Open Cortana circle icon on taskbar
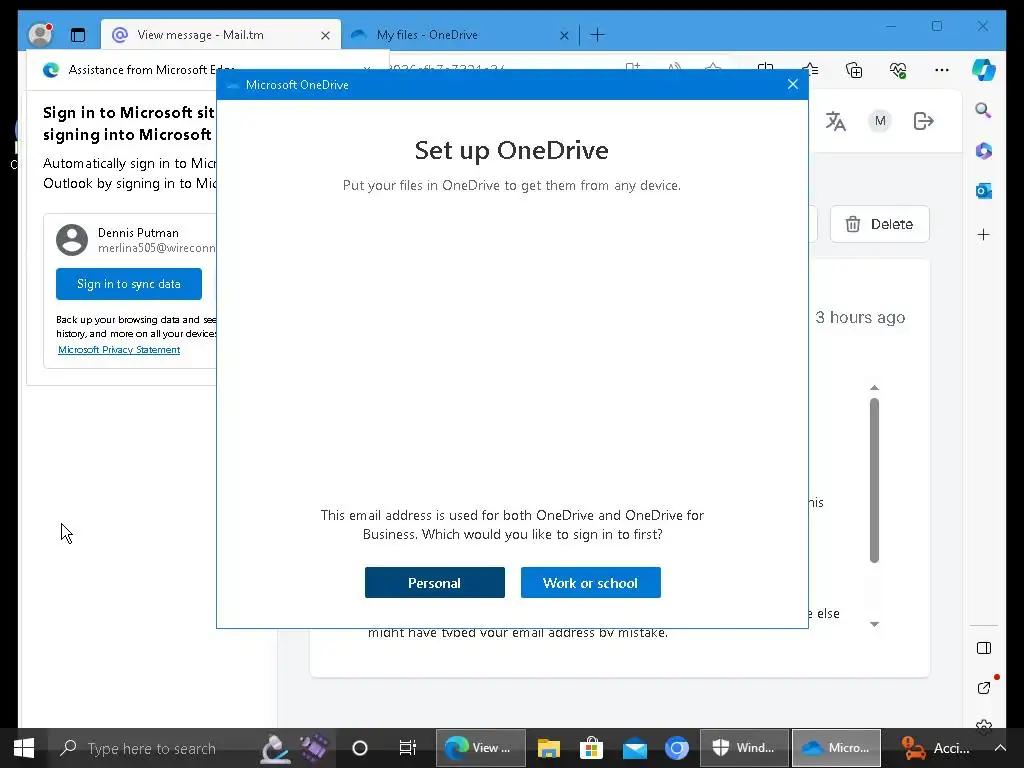This screenshot has height=768, width=1024. point(360,748)
